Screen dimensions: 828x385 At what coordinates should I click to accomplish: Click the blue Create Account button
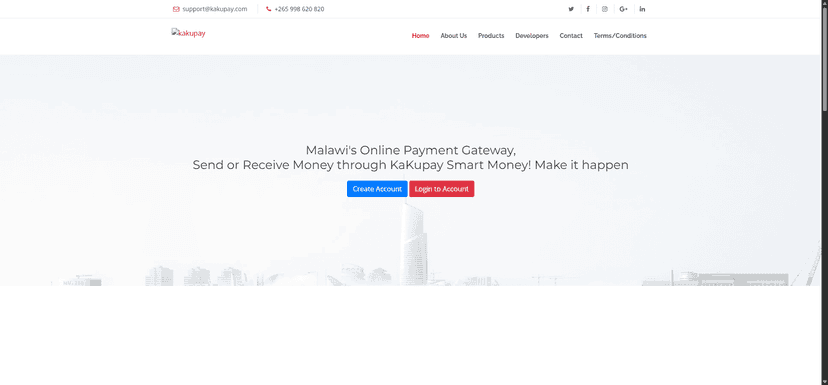click(377, 189)
